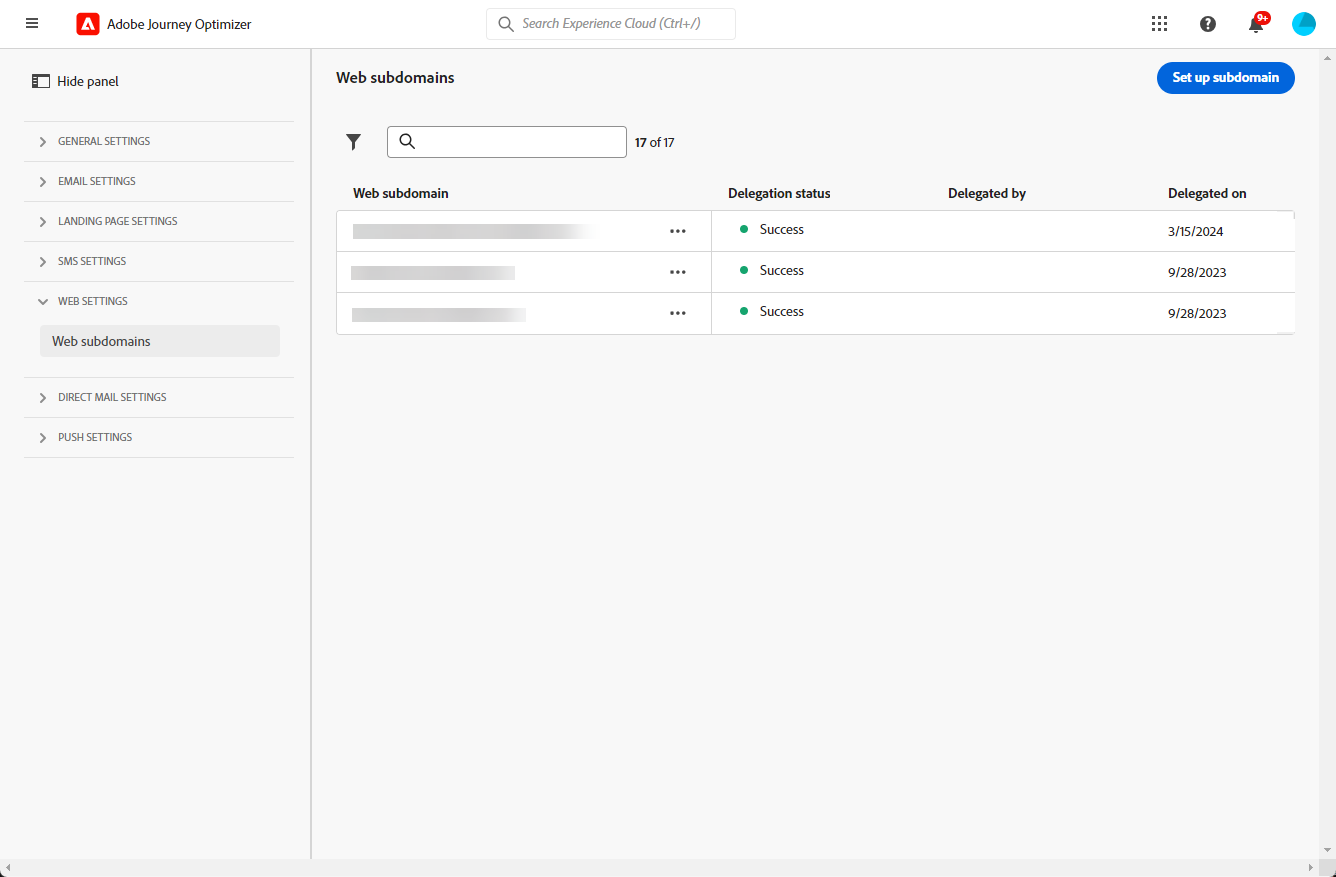Screen dimensions: 1336x877
Task: Open the user profile avatar
Action: (x=1303, y=24)
